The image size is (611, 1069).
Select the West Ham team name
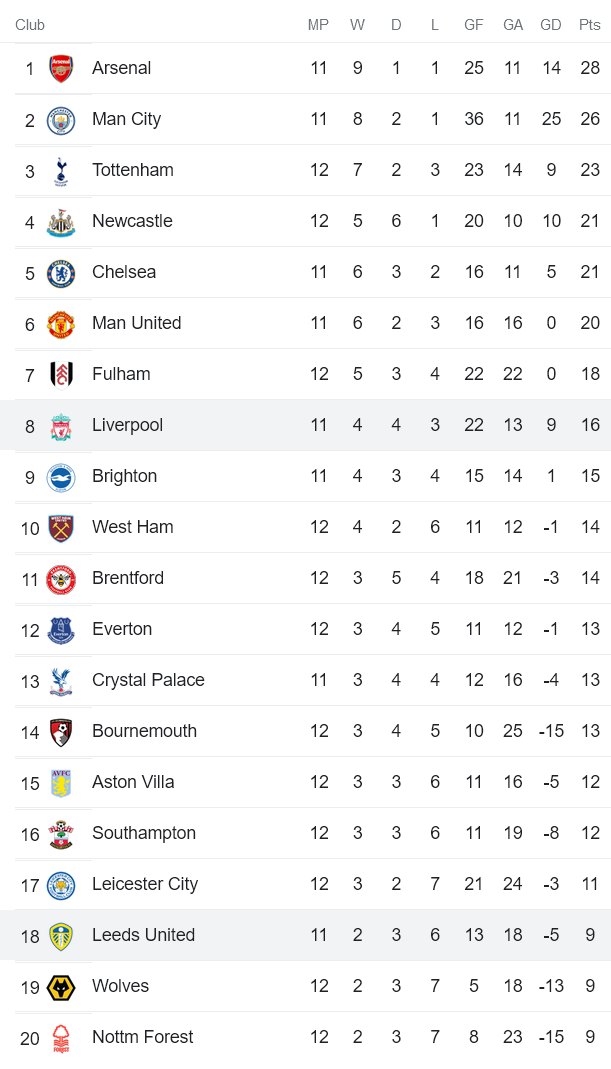(x=132, y=527)
